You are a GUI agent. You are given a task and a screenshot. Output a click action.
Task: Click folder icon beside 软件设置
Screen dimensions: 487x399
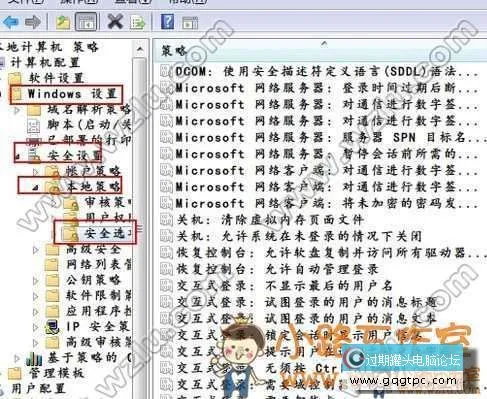pyautogui.click(x=15, y=78)
